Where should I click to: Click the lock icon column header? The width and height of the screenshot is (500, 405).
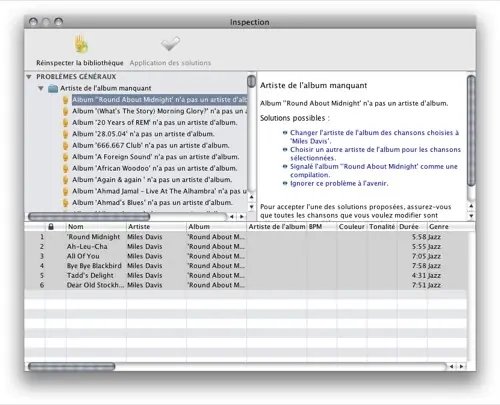click(51, 227)
